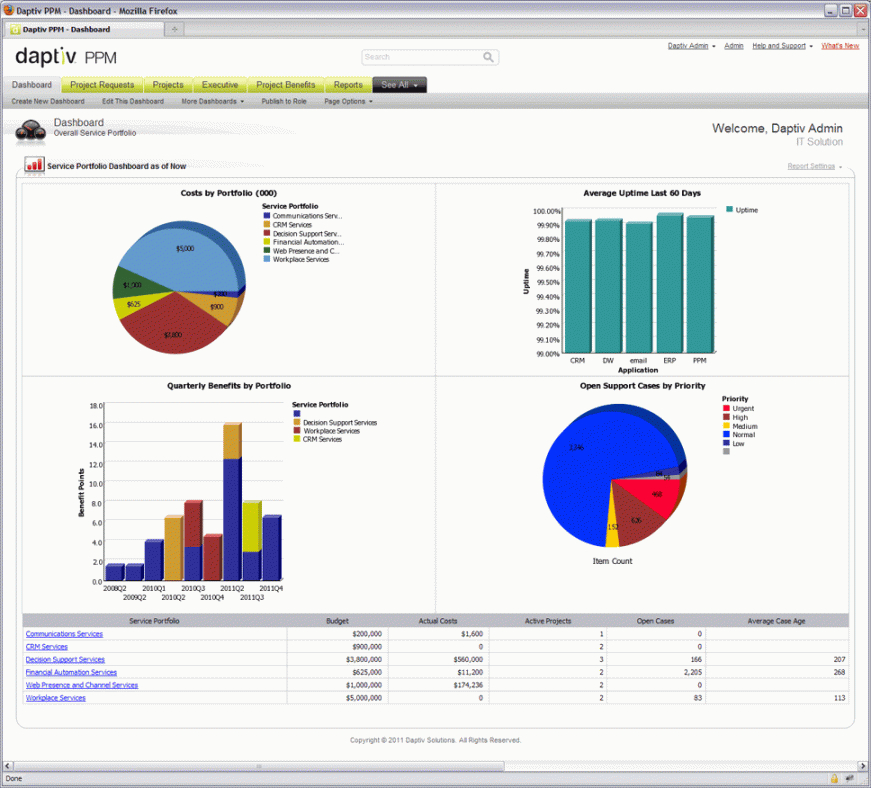This screenshot has width=871, height=788.
Task: Switch to the Project Requests tab
Action: coord(102,85)
